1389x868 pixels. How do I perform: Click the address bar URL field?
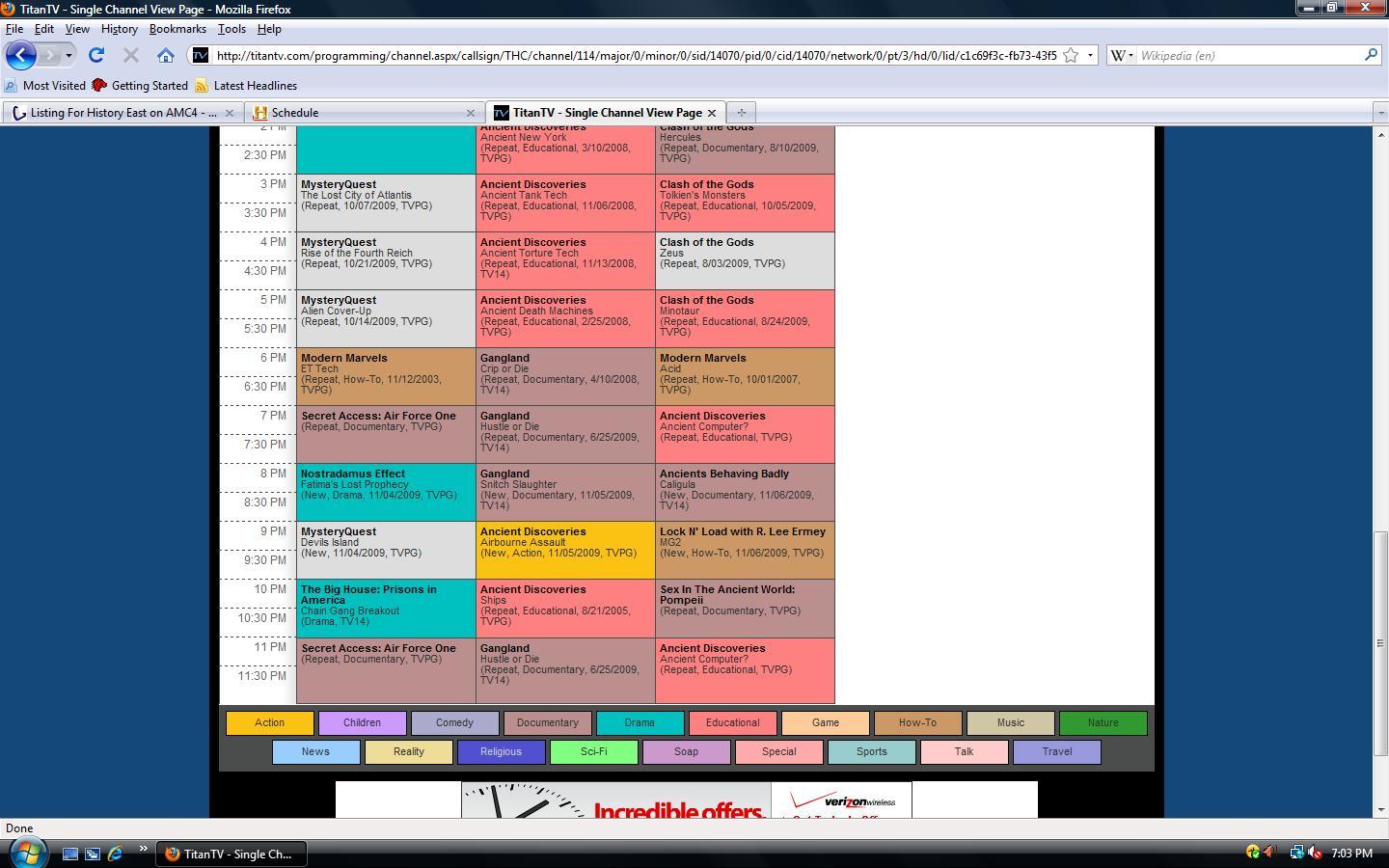click(x=635, y=55)
